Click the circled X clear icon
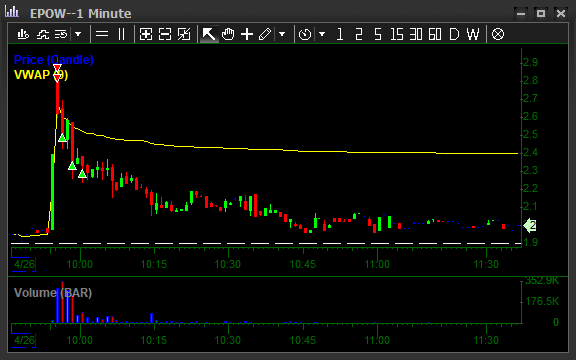The height and width of the screenshot is (360, 576). pos(498,34)
